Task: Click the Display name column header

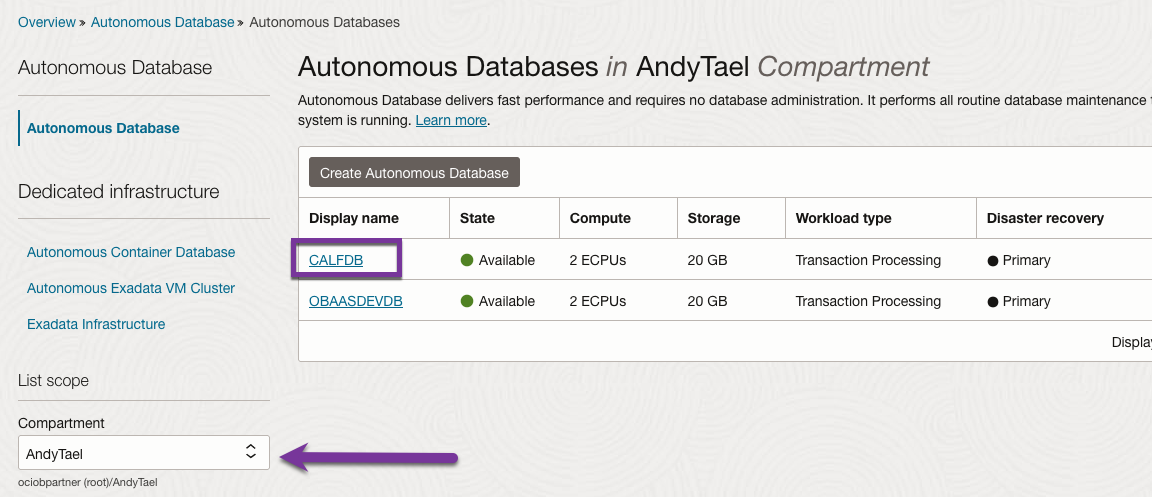Action: (354, 218)
